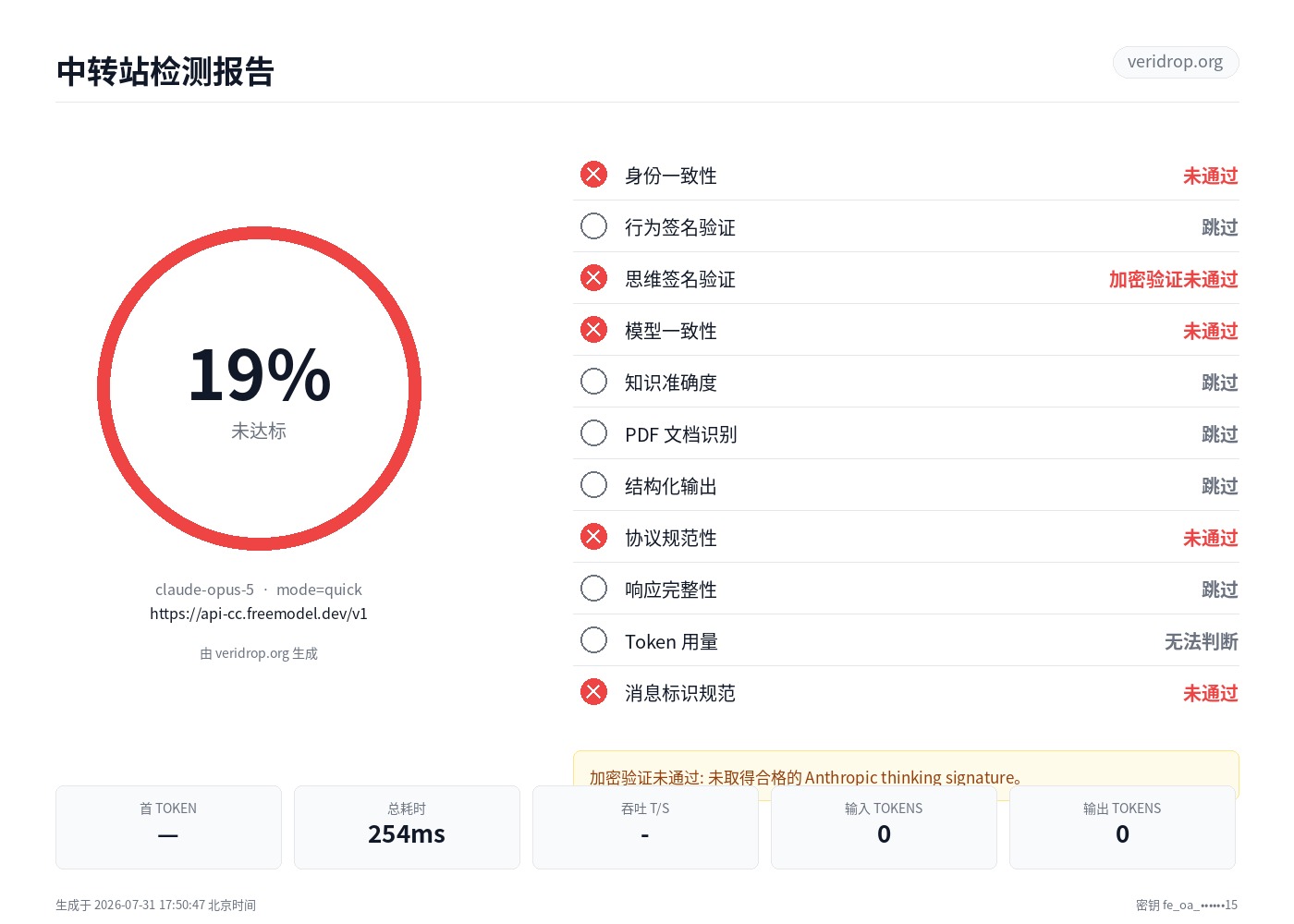Click the 19% red score ring

(x=259, y=389)
